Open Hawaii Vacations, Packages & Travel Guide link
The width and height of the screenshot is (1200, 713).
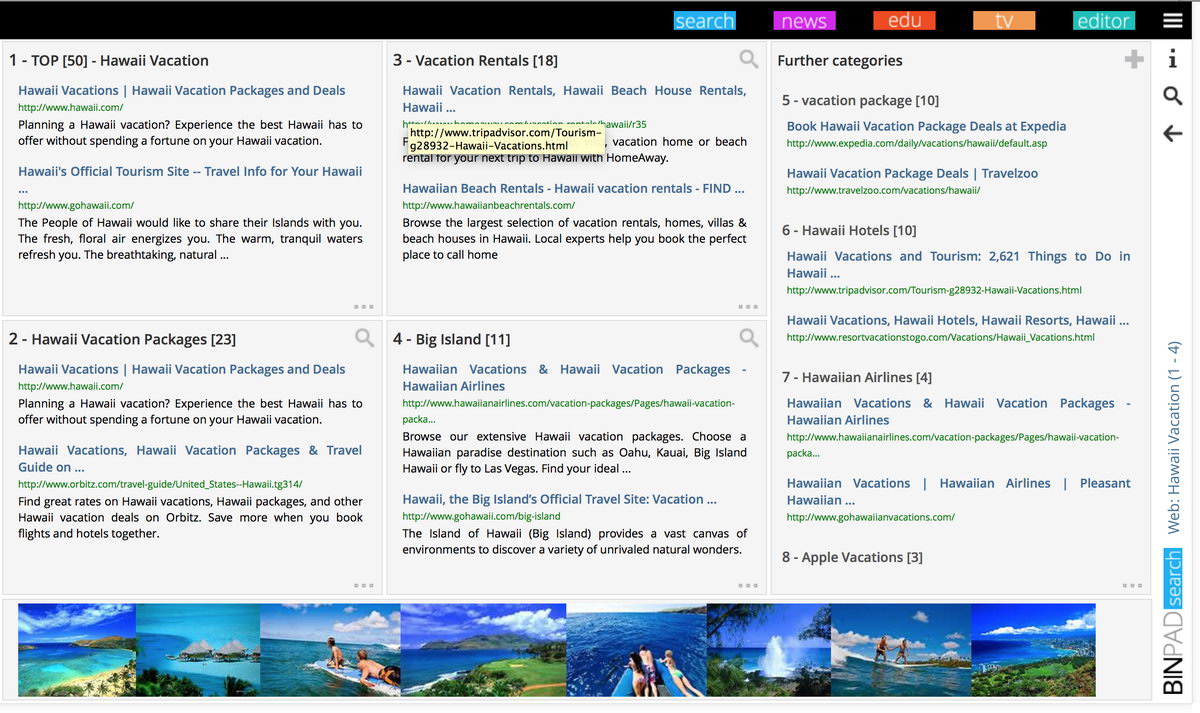(190, 458)
